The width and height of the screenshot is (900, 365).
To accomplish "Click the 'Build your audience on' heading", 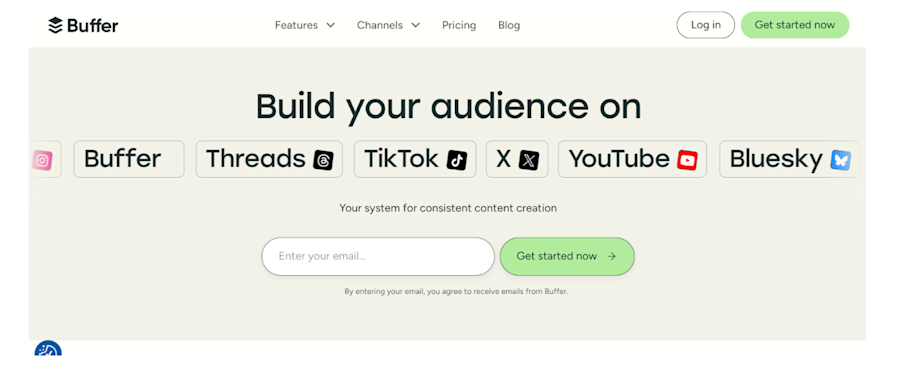I will [x=448, y=107].
